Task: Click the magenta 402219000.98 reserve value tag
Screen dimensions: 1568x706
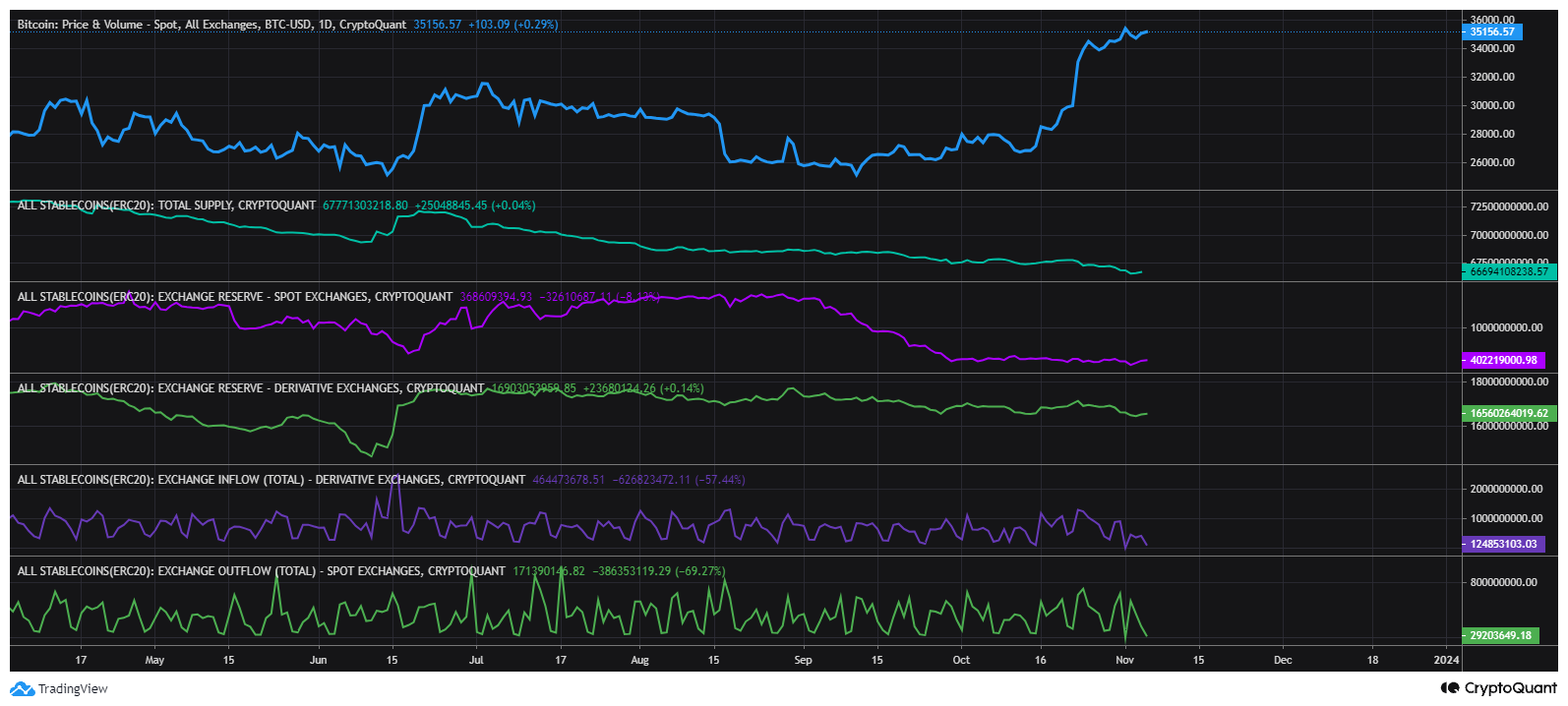Action: click(1503, 360)
